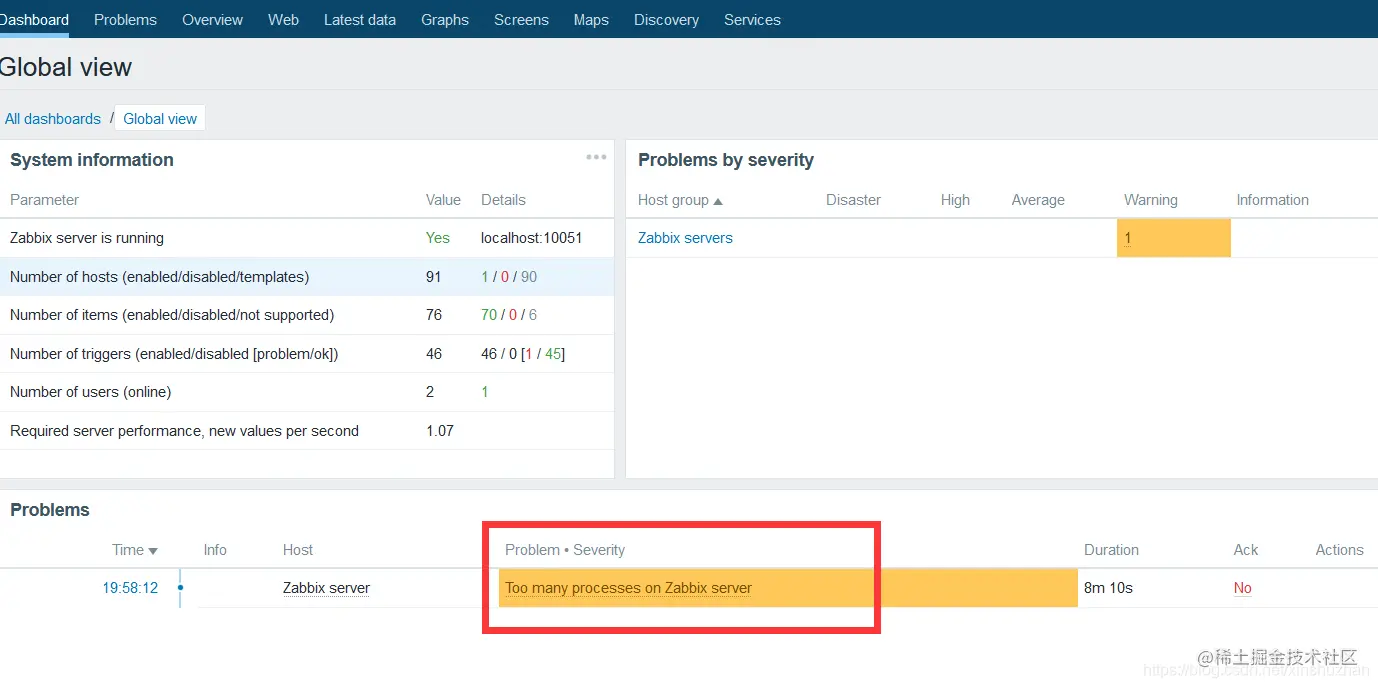This screenshot has width=1378, height=688.
Task: Open Zabbix server host link in Problems
Action: coord(326,588)
